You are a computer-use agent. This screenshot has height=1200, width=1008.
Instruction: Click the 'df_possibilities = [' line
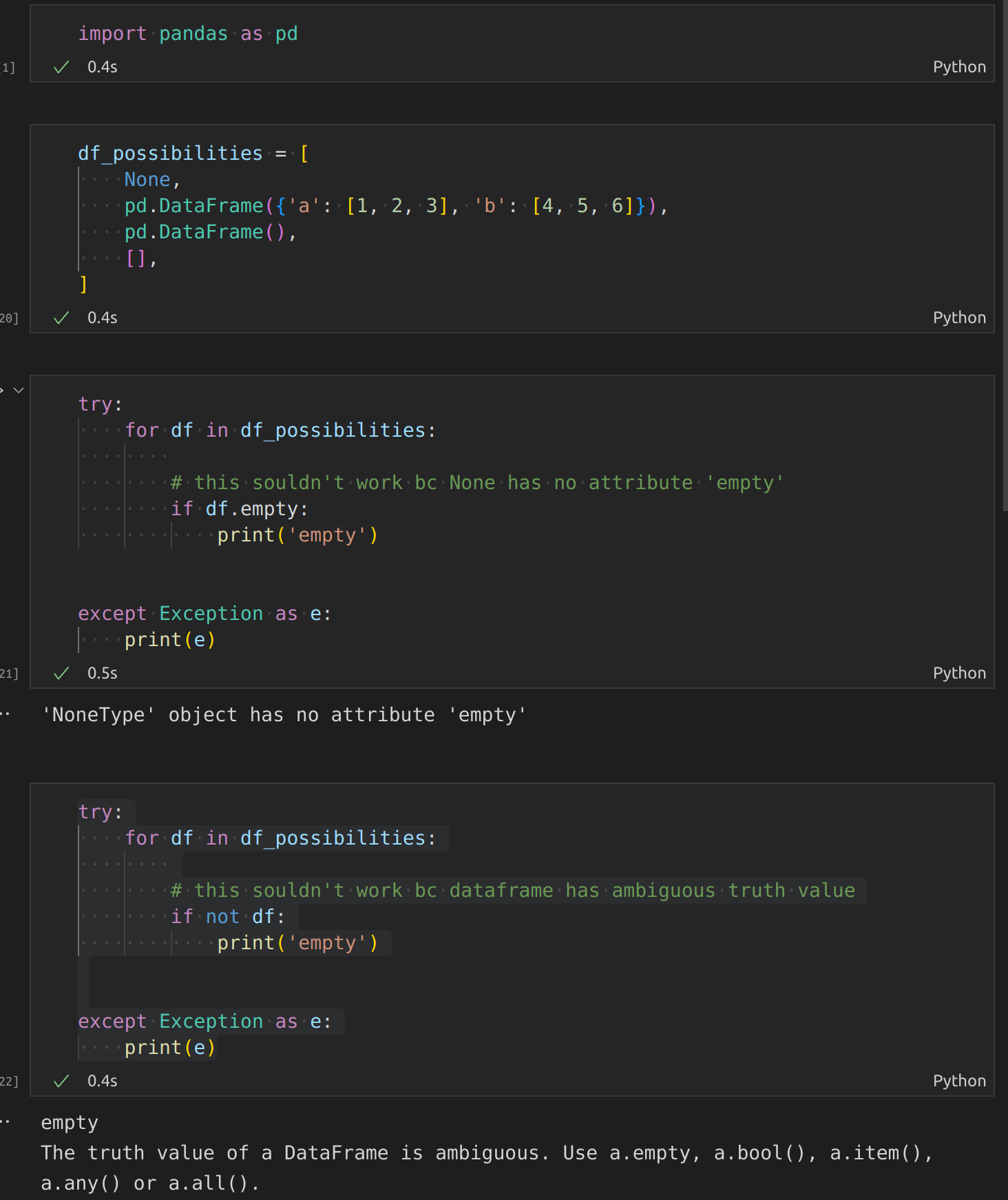193,154
